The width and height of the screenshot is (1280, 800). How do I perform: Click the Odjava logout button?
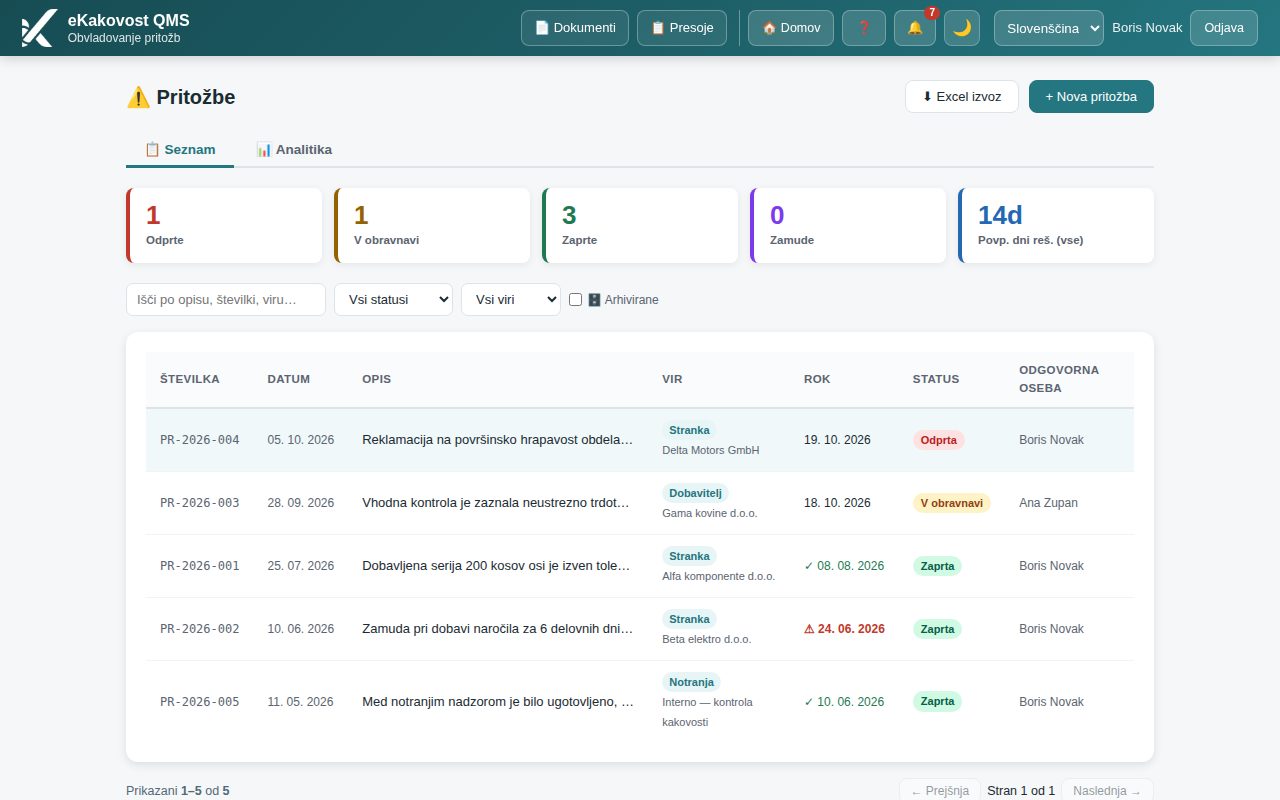(x=1224, y=28)
